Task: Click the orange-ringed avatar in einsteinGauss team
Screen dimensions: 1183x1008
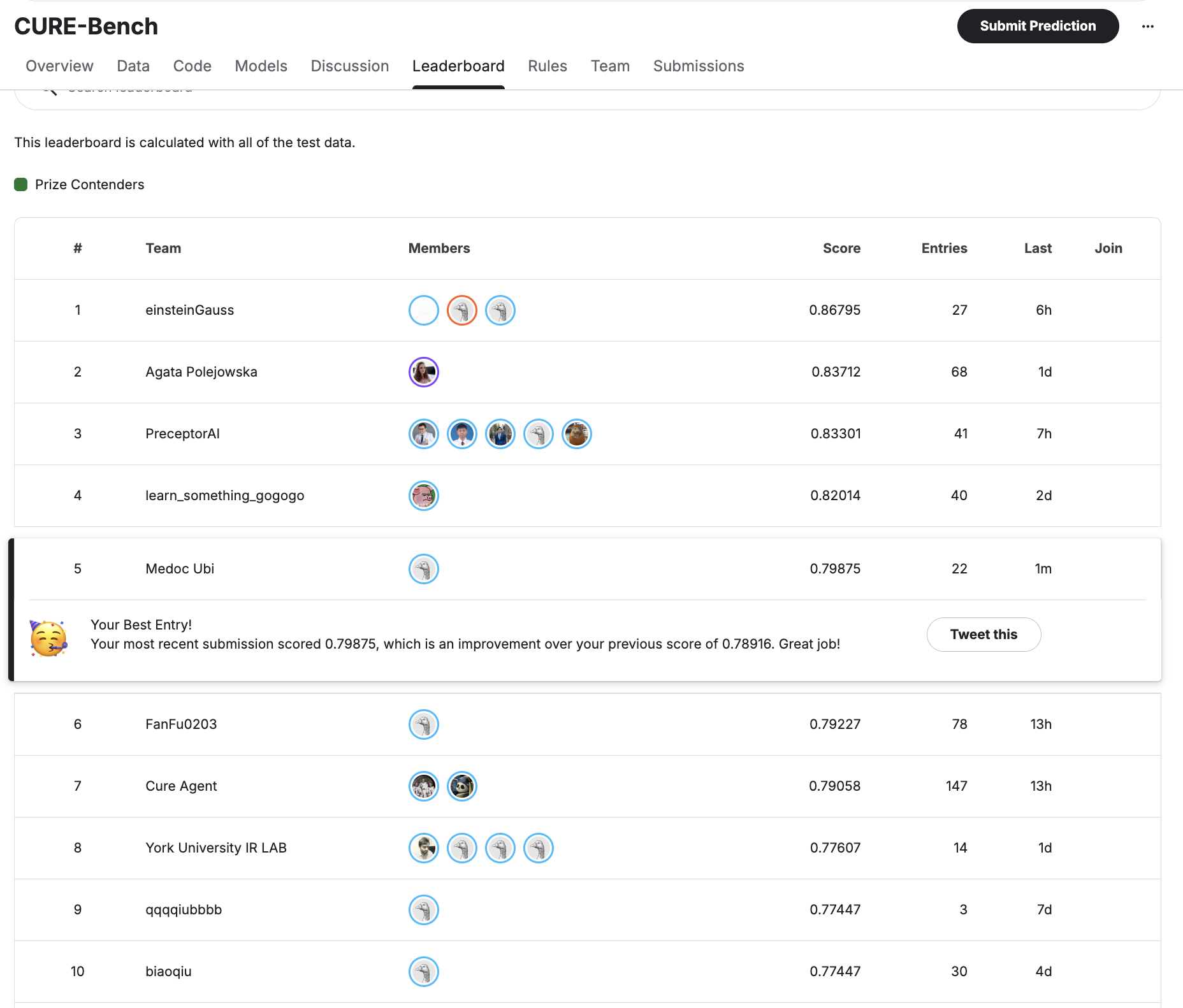Action: [x=461, y=310]
